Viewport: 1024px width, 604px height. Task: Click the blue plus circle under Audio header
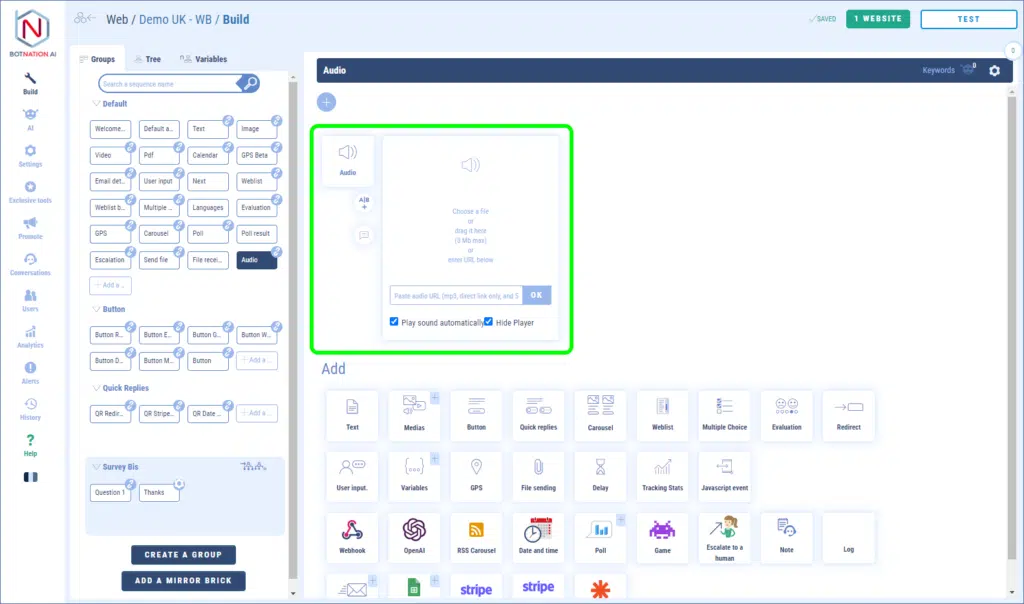coord(327,102)
